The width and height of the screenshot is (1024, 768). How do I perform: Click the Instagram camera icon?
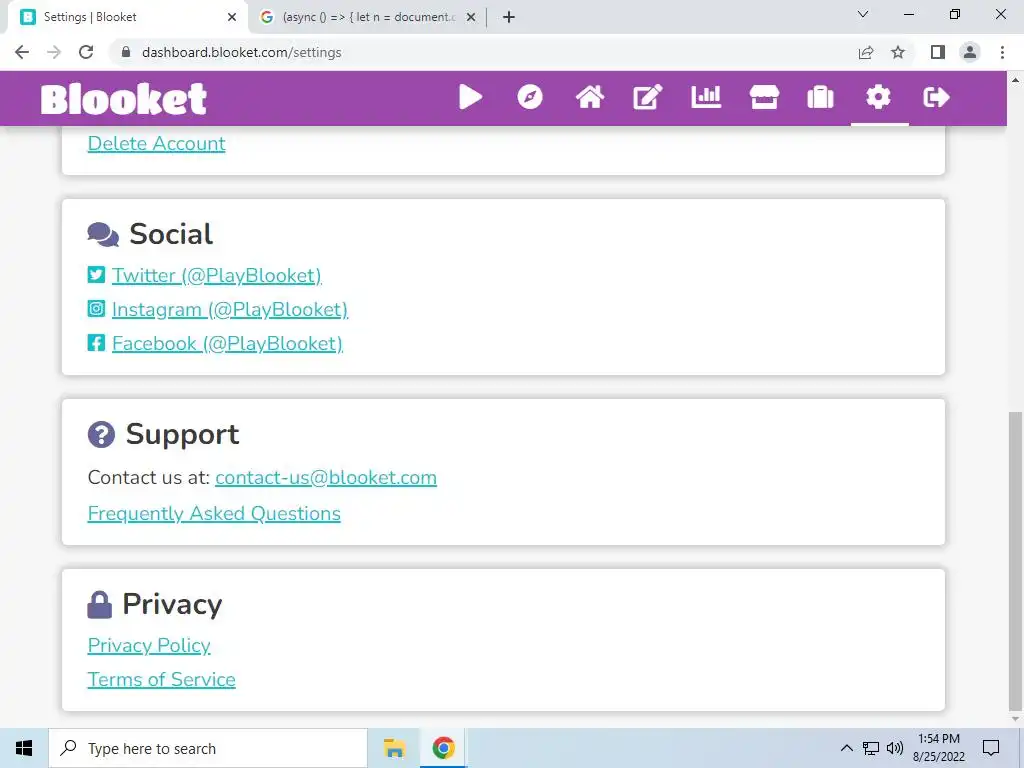(x=96, y=308)
